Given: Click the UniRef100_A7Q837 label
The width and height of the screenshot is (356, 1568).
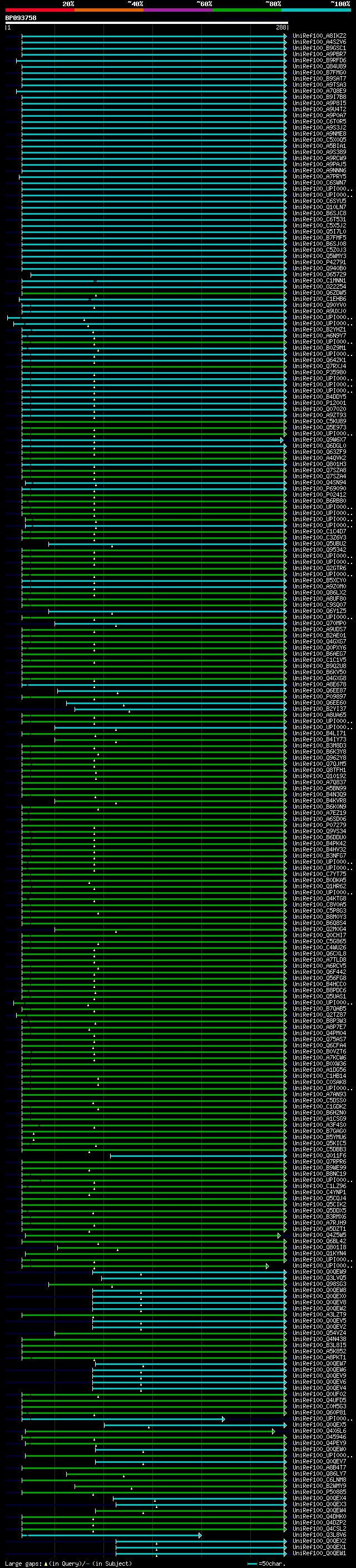Looking at the screenshot, I should (x=319, y=782).
